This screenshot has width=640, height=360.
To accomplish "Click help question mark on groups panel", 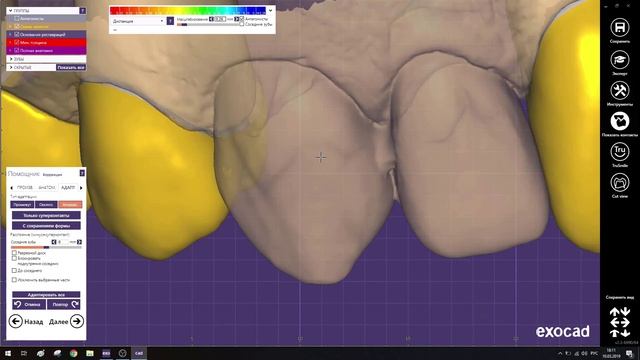I will 82,11.
